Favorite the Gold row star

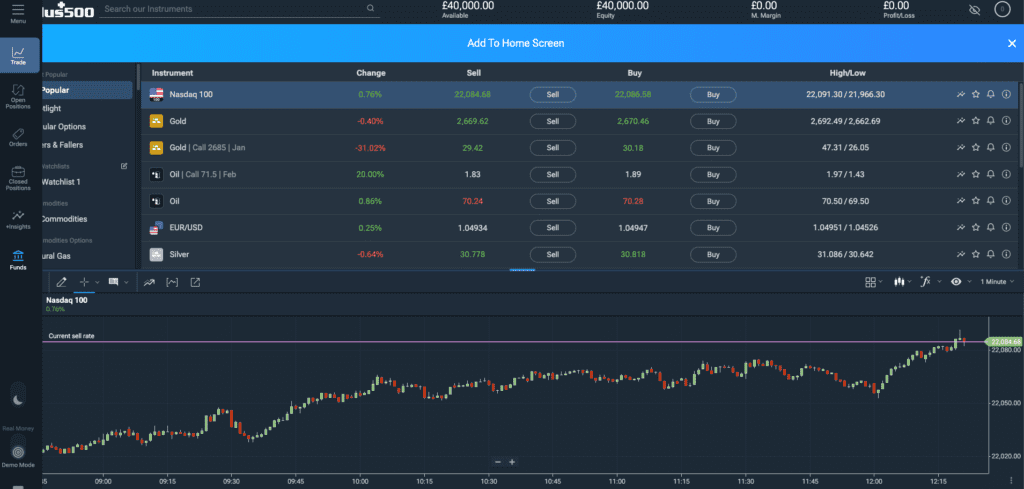click(x=976, y=121)
